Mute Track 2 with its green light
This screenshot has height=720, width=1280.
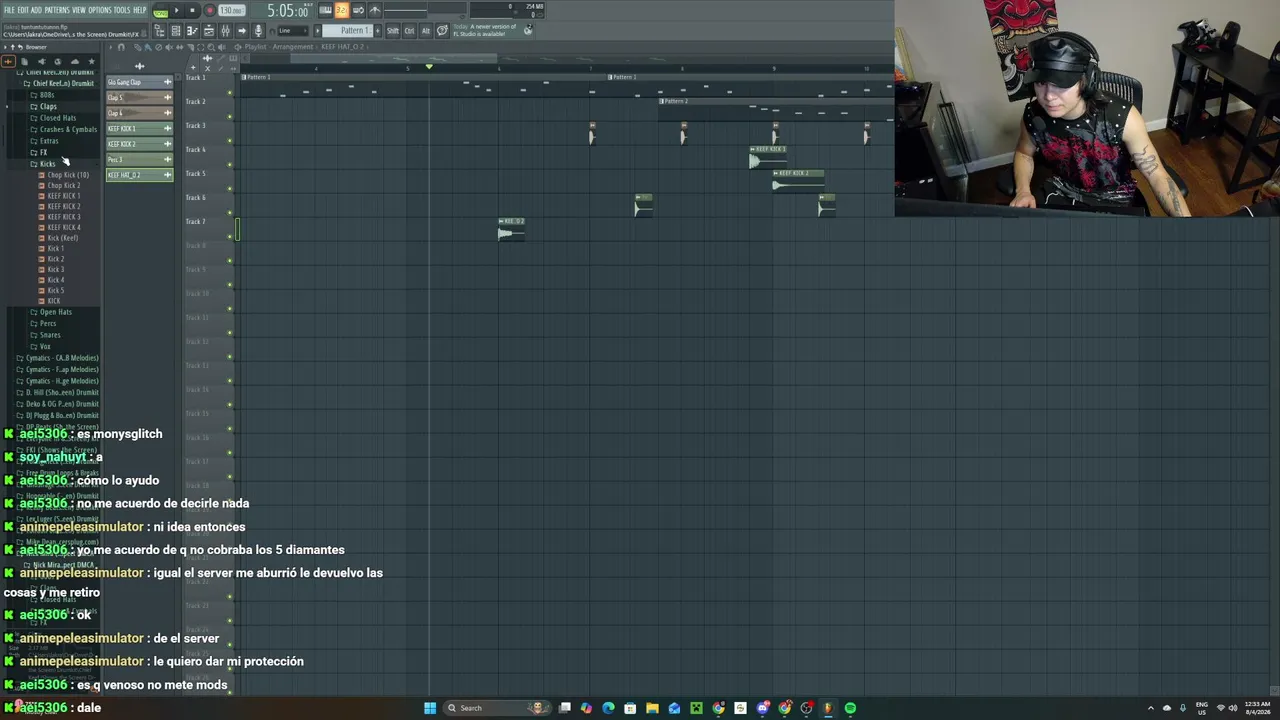tap(230, 117)
